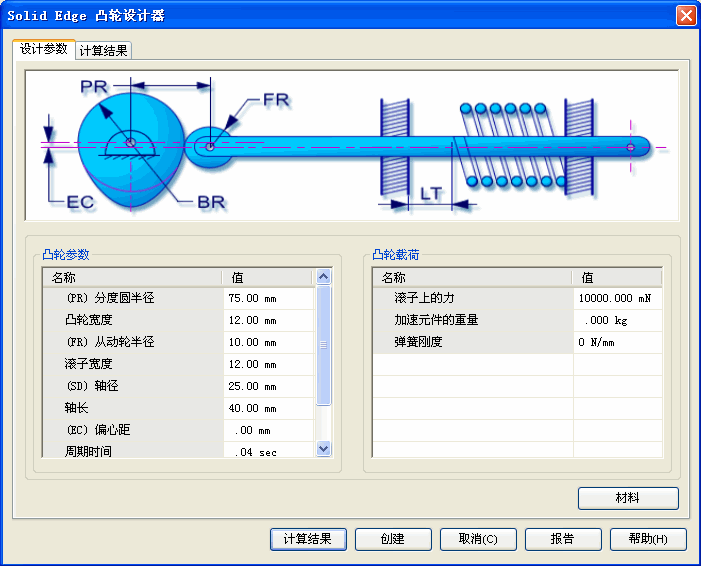The width and height of the screenshot is (701, 566).
Task: Open the 报告 report button
Action: point(563,539)
